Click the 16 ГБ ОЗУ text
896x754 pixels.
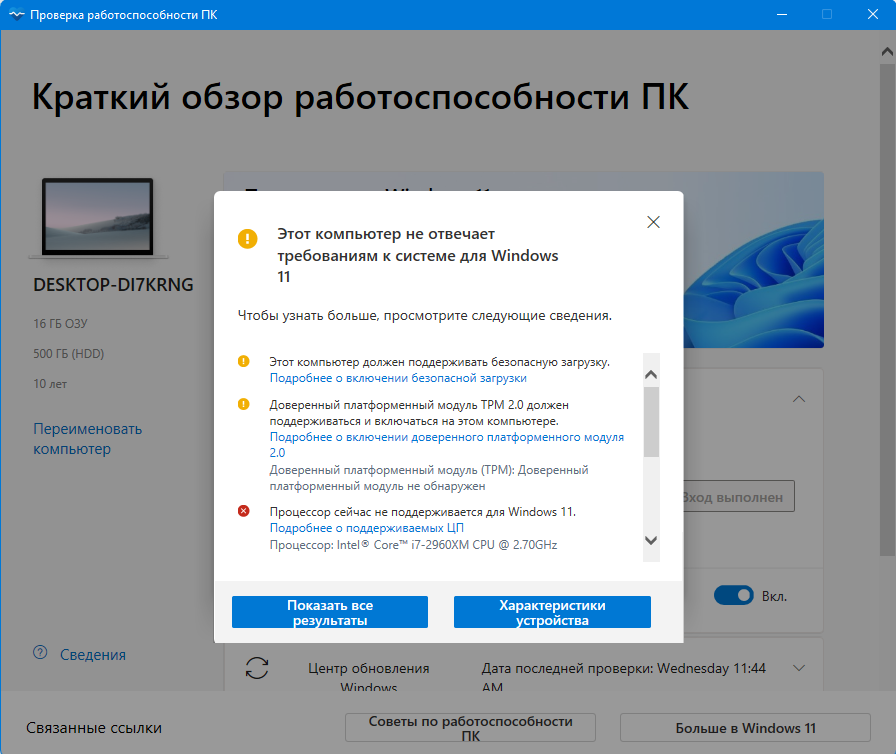coord(60,324)
